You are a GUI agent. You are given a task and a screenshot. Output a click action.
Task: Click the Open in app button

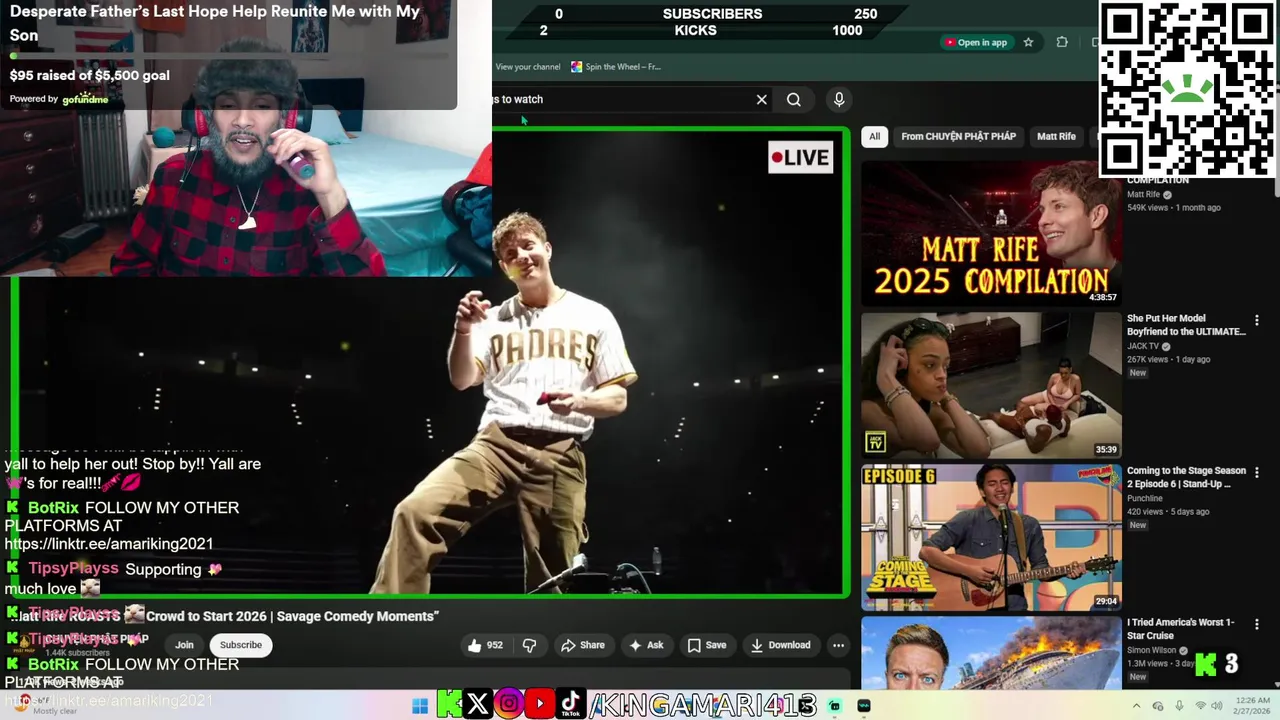tap(975, 42)
